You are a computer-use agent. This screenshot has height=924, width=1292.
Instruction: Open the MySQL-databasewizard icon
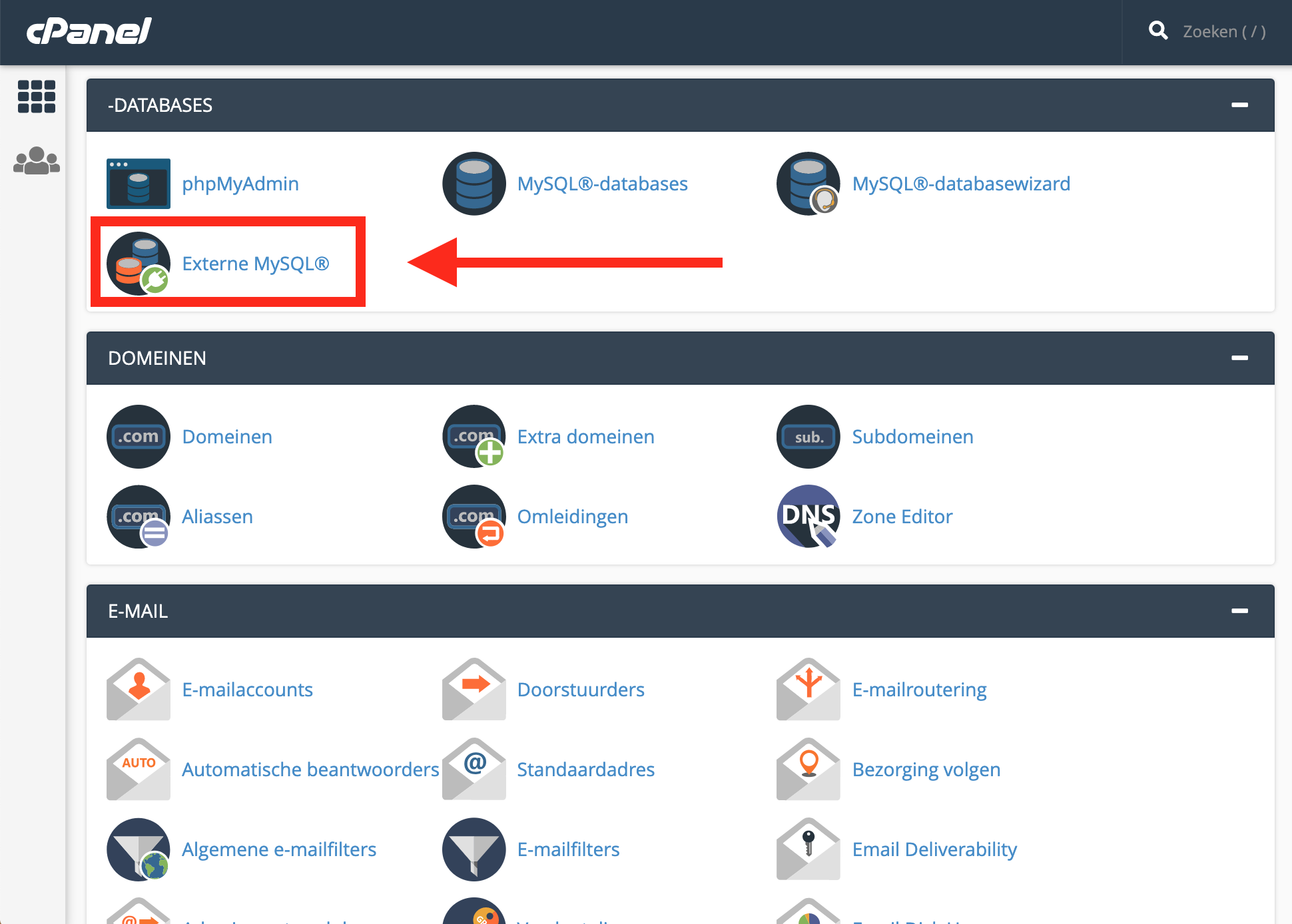[808, 184]
